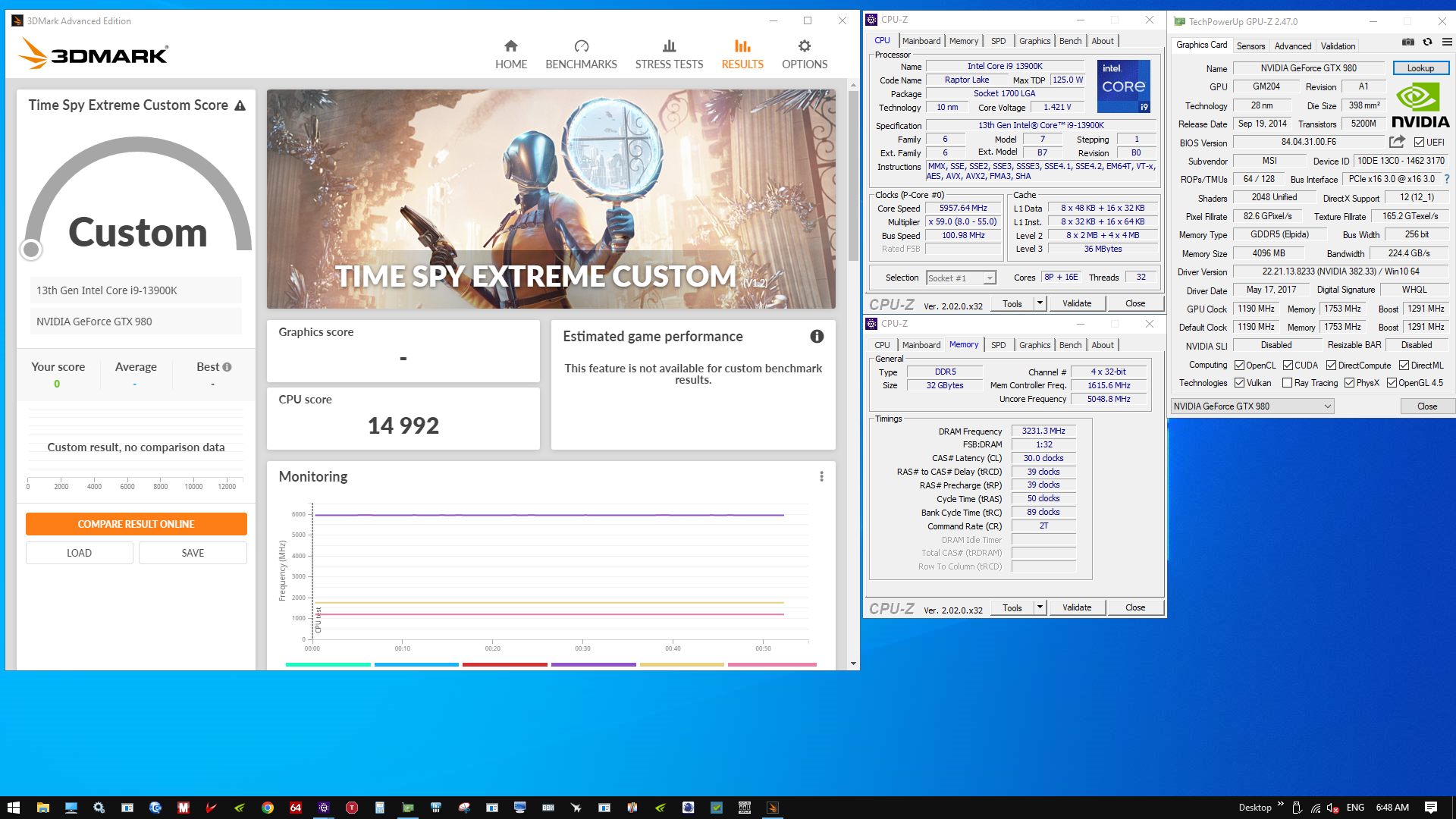Click the SAVE button in 3DMark
This screenshot has width=1456, height=819.
(193, 553)
